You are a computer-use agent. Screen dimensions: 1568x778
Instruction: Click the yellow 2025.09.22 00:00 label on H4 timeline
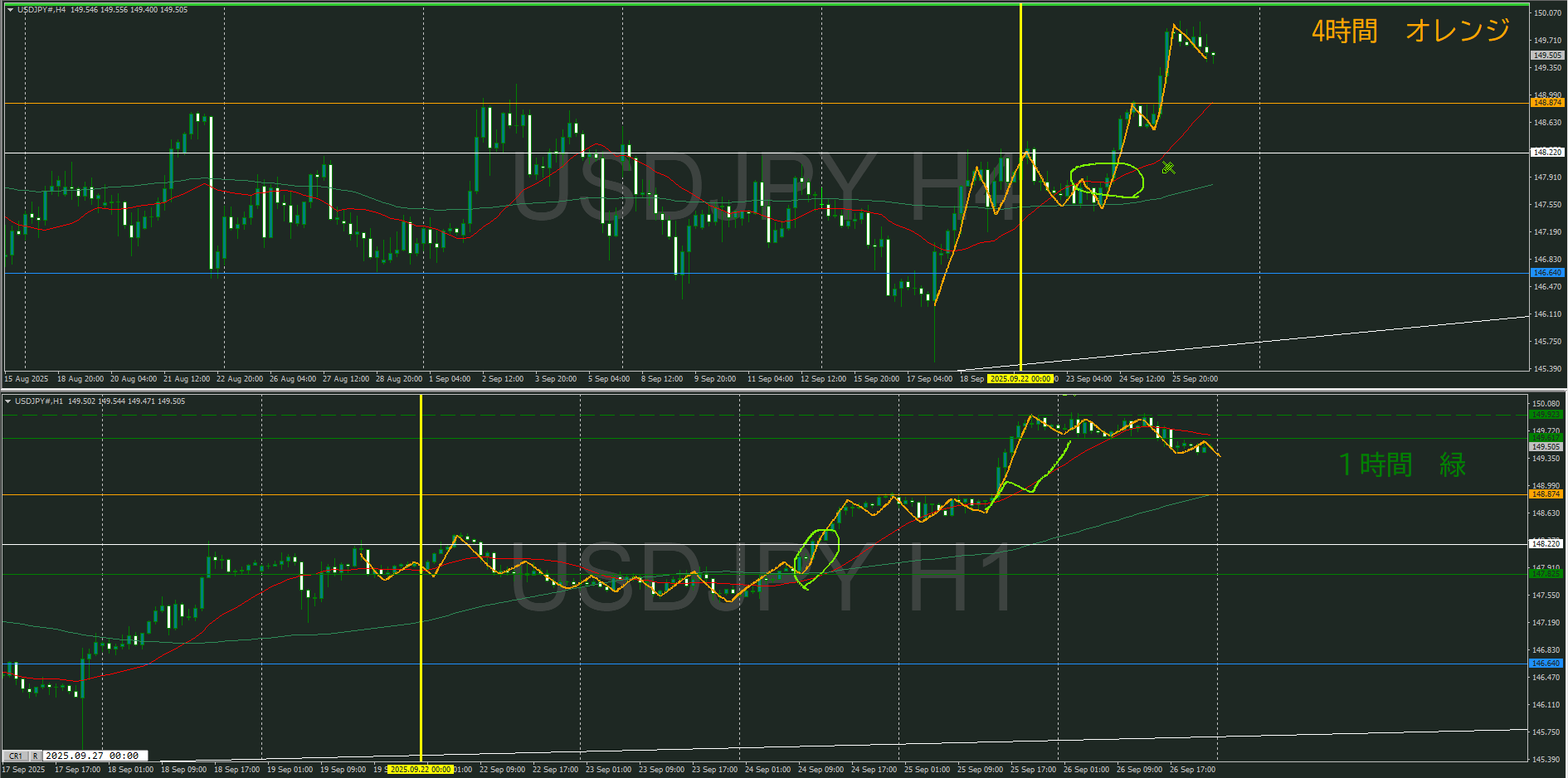(x=1020, y=379)
